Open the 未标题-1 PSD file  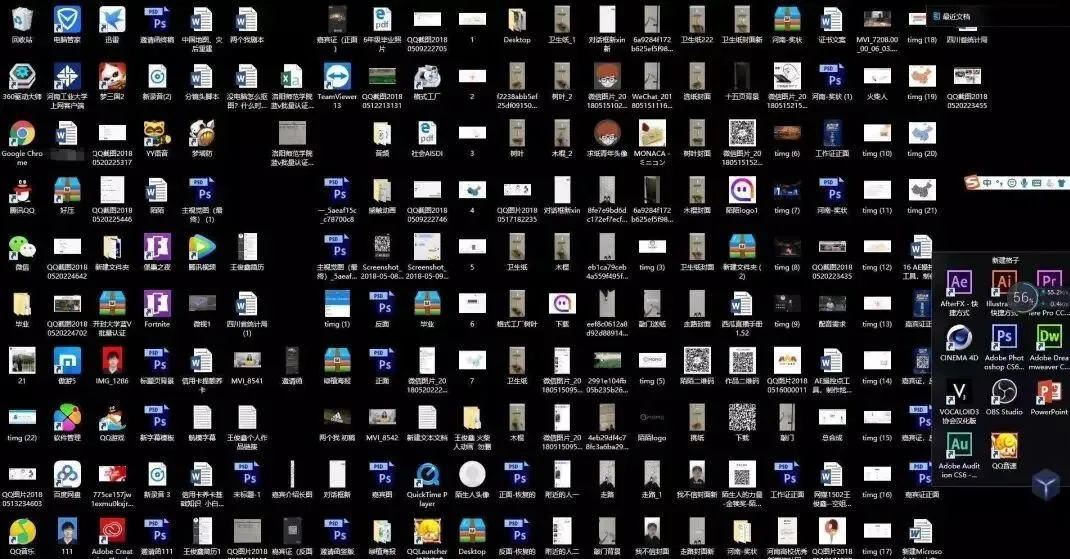click(247, 474)
